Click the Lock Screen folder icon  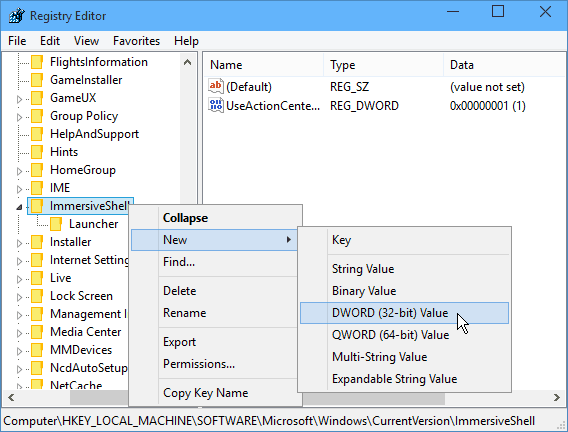click(x=37, y=296)
